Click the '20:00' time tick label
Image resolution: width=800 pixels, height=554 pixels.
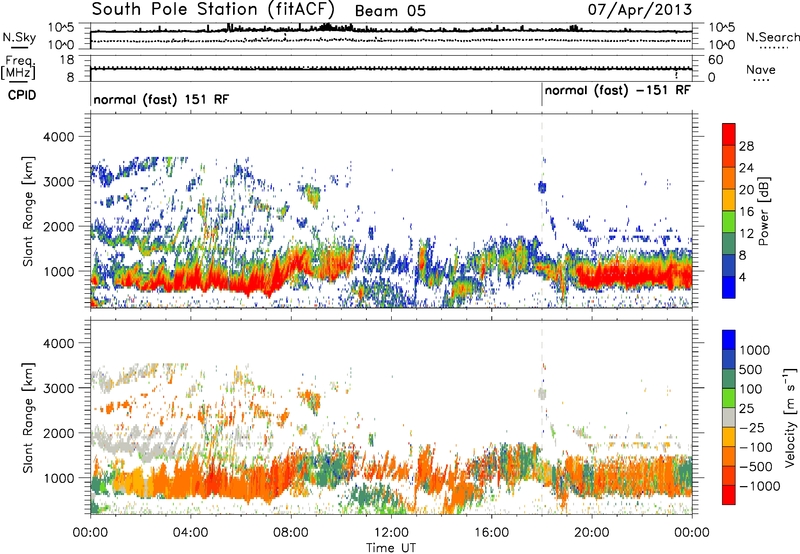coord(591,533)
